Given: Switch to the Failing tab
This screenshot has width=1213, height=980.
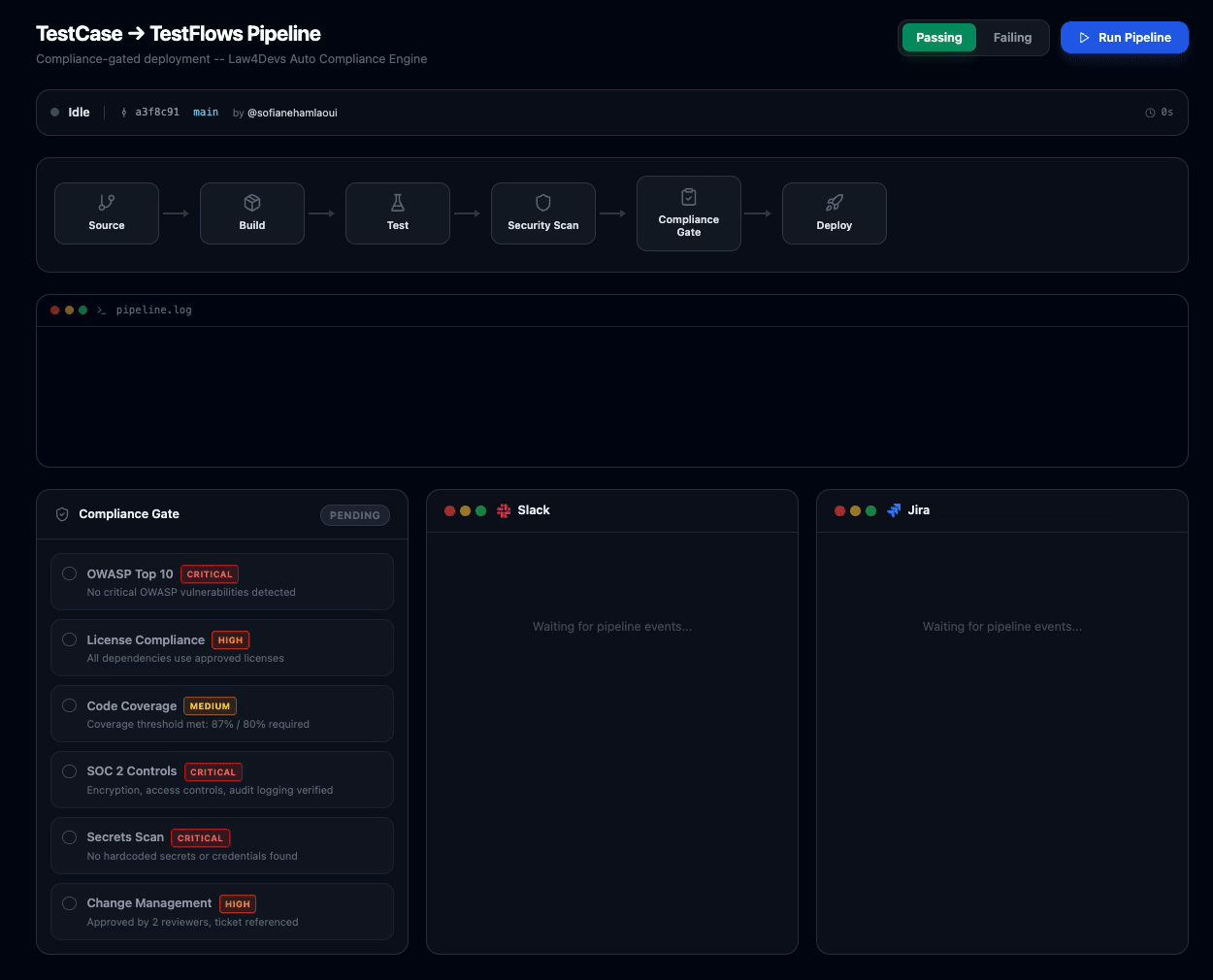Looking at the screenshot, I should 1012,37.
